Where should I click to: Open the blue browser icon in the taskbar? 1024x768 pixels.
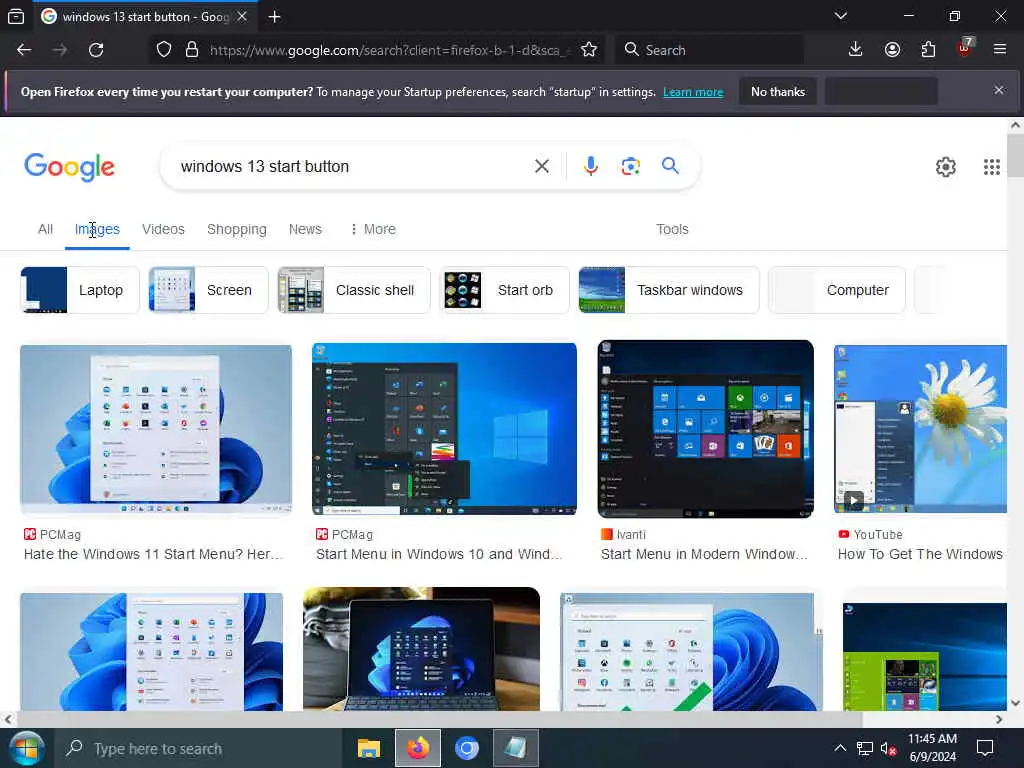point(467,748)
